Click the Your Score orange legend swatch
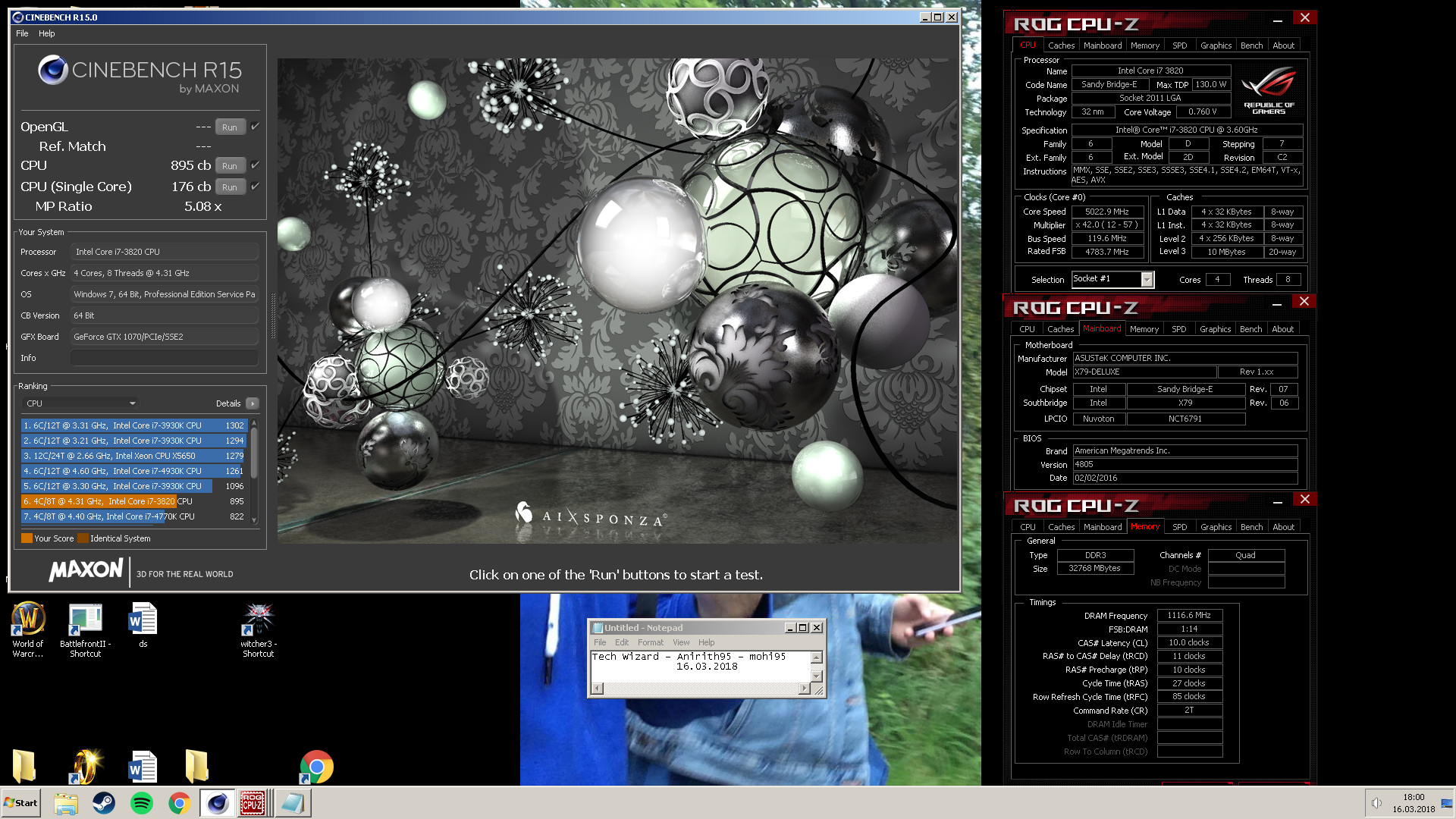1456x819 pixels. (x=27, y=538)
